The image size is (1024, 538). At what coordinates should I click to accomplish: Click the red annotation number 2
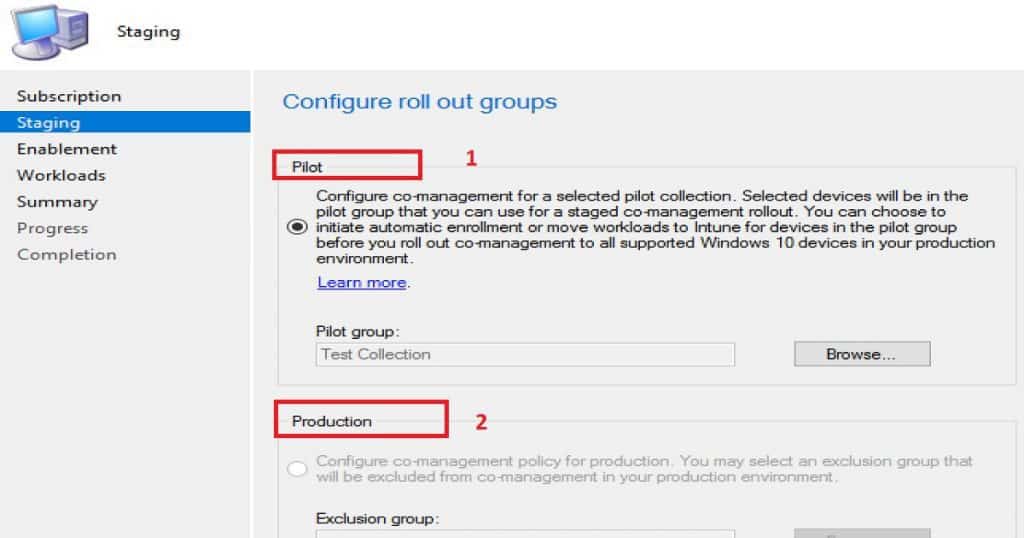[481, 422]
